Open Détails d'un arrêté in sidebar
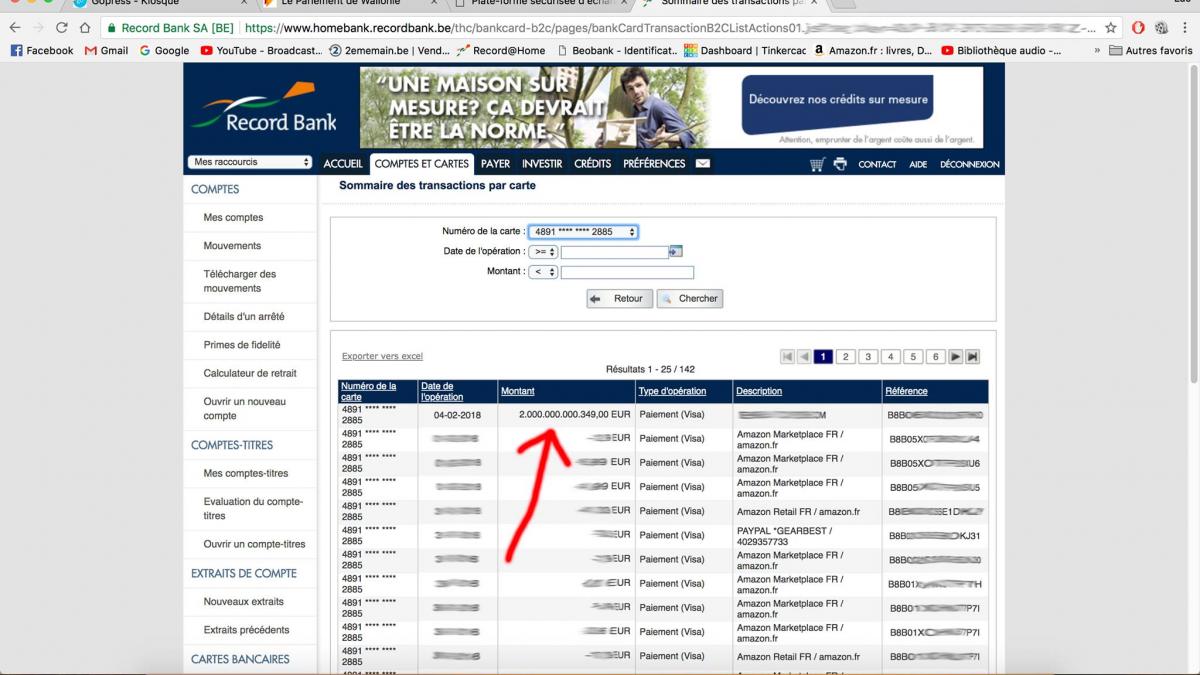The image size is (1200, 675). coord(244,316)
